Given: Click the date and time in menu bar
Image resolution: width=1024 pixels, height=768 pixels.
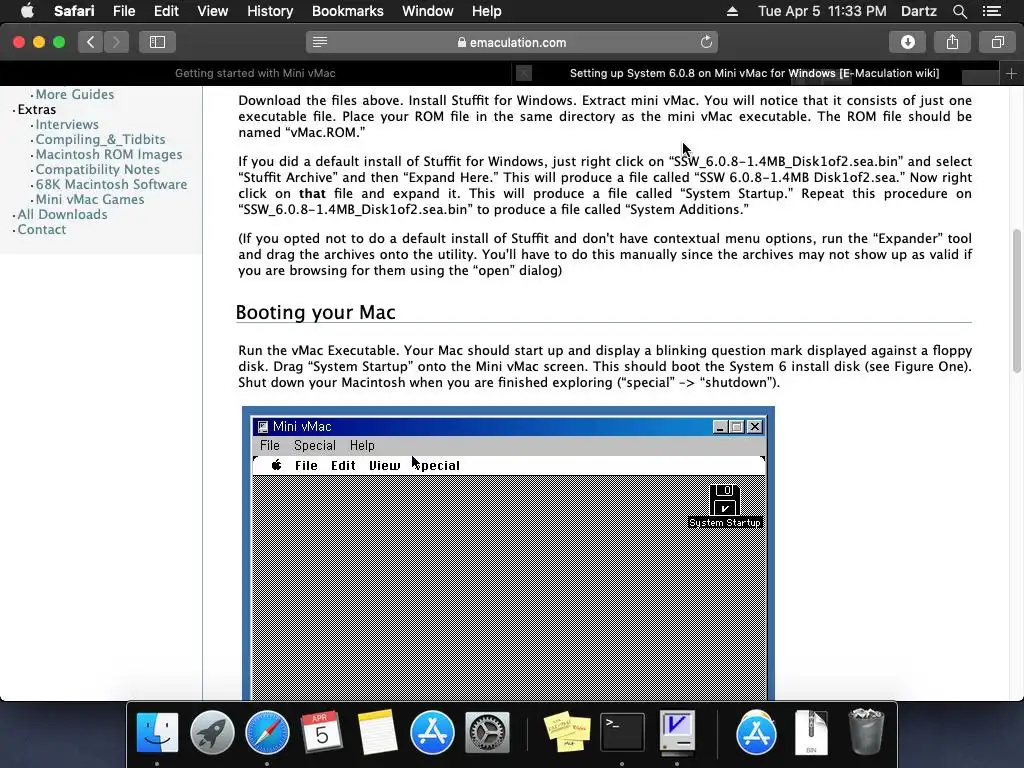Looking at the screenshot, I should [822, 11].
